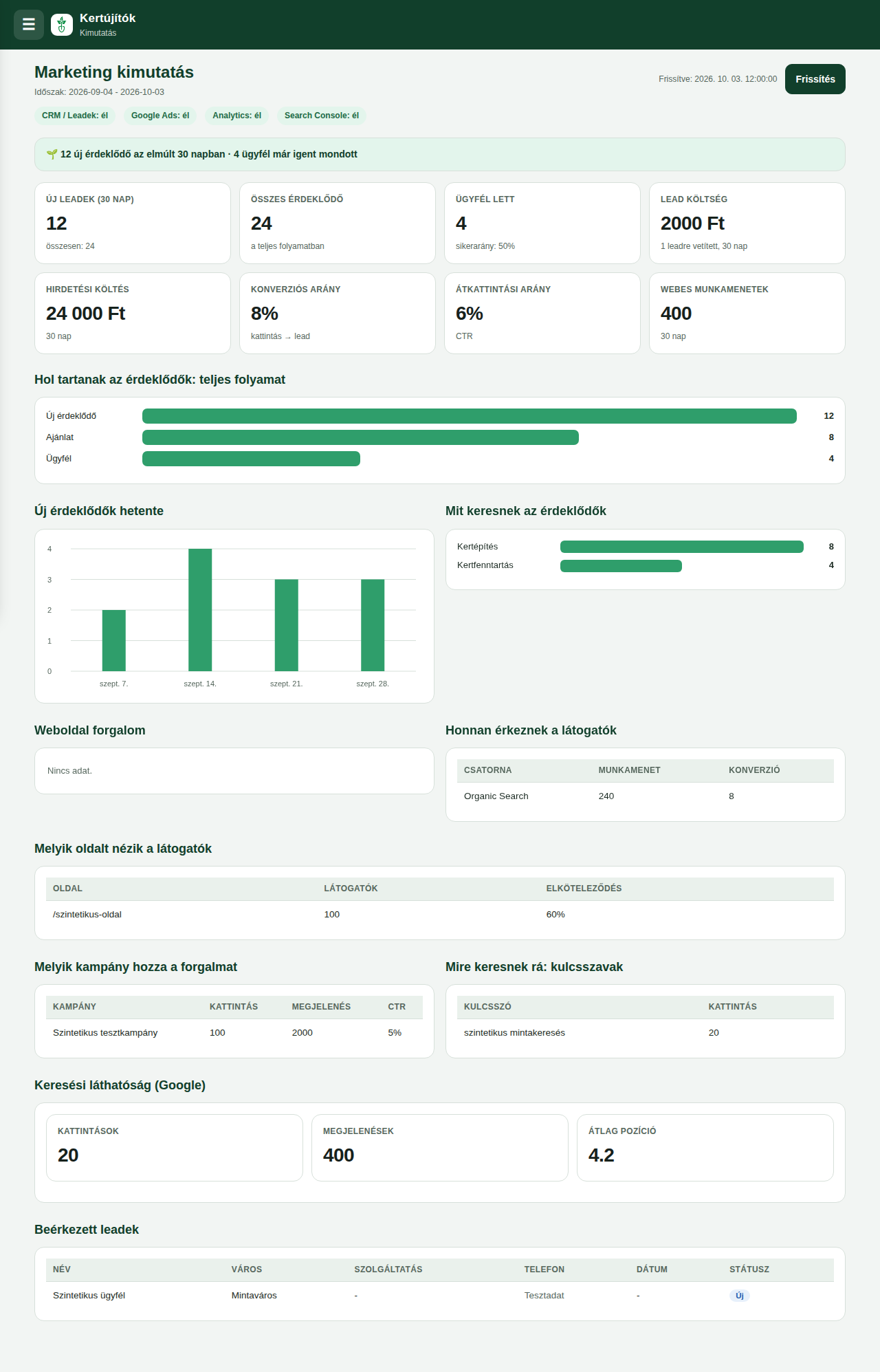Open the Új leadek (30 nap) card
The width and height of the screenshot is (880, 1372).
point(133,223)
